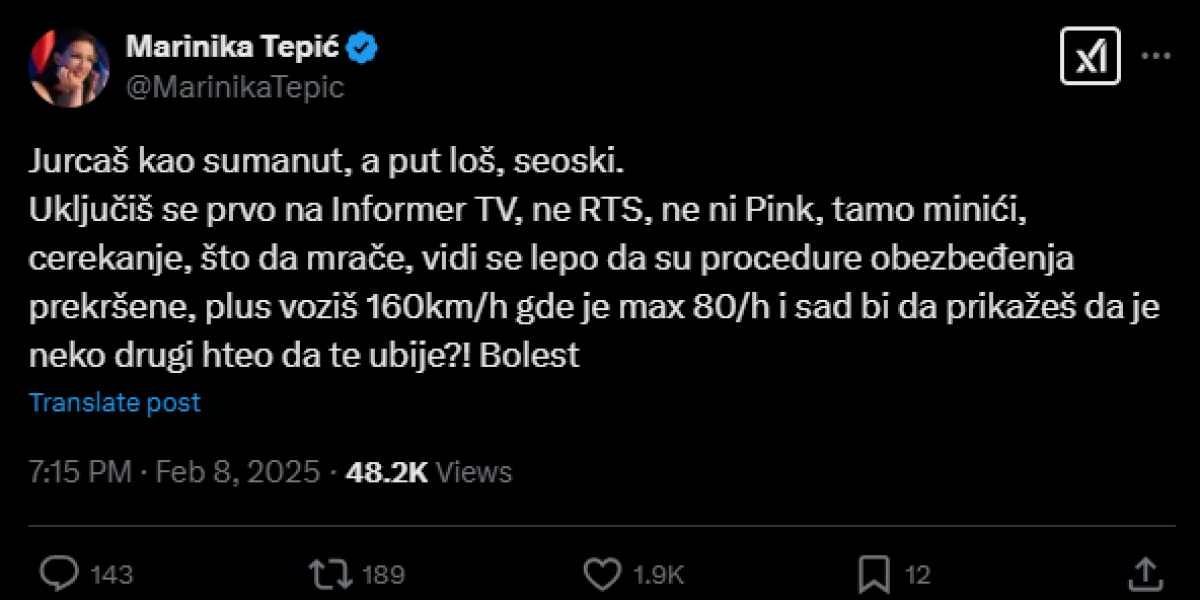The height and width of the screenshot is (600, 1200).
Task: Click the share upload arrow icon
Action: pyautogui.click(x=1144, y=573)
